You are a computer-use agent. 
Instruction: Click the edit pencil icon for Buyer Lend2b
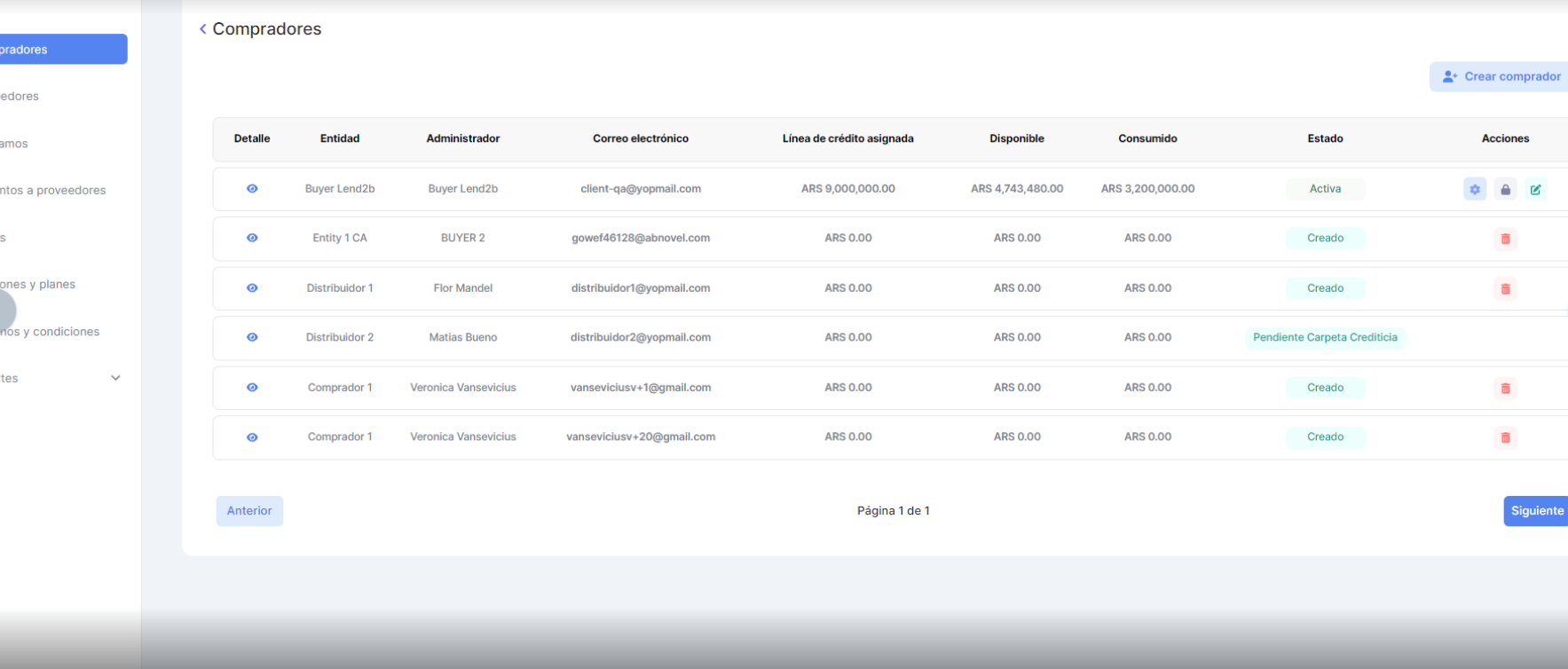[x=1535, y=189]
